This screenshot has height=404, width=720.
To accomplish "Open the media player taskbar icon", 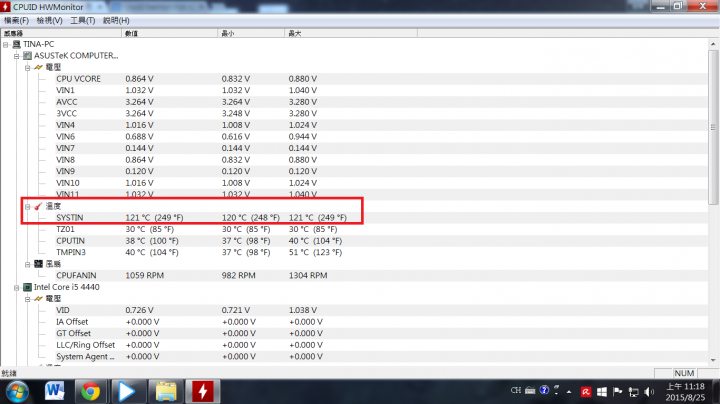I will (x=126, y=392).
